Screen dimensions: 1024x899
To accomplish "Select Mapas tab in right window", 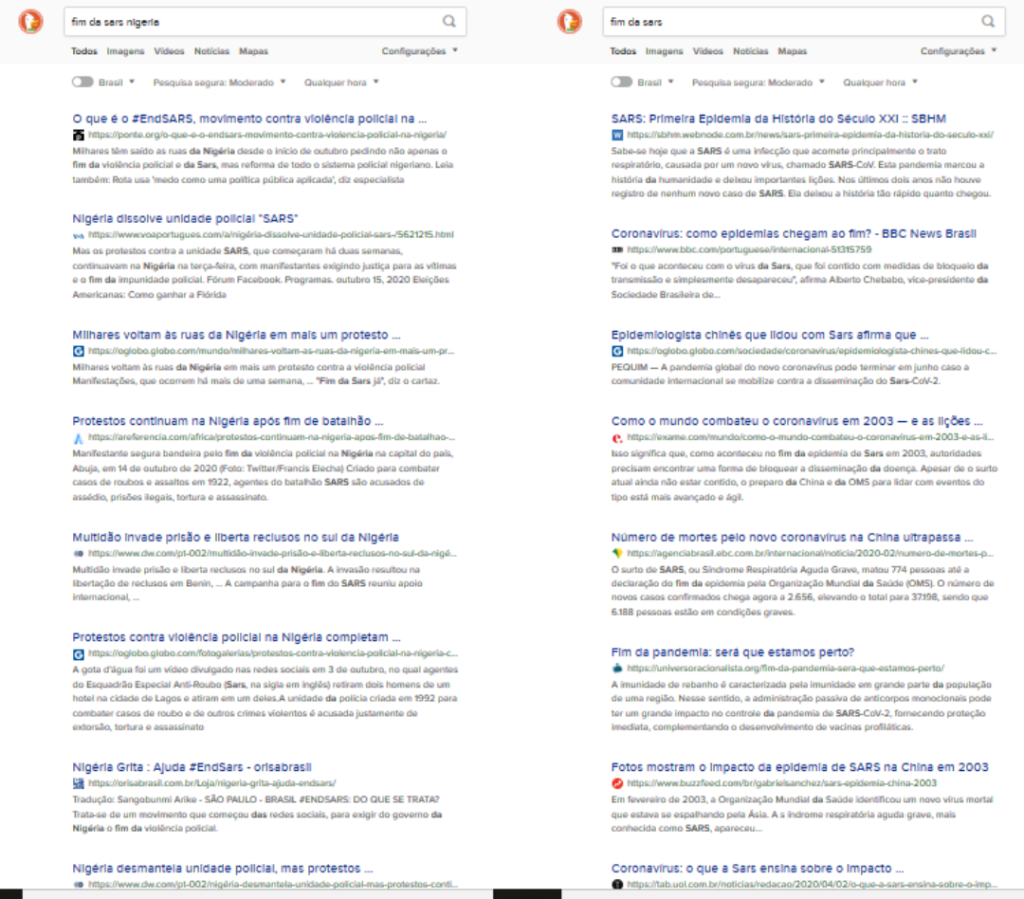I will point(792,51).
